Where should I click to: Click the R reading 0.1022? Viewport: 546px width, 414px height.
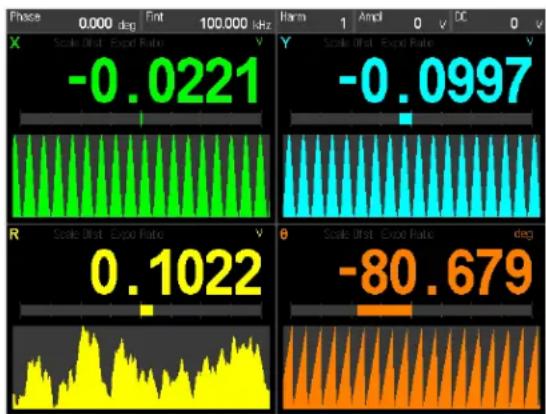coord(176,273)
